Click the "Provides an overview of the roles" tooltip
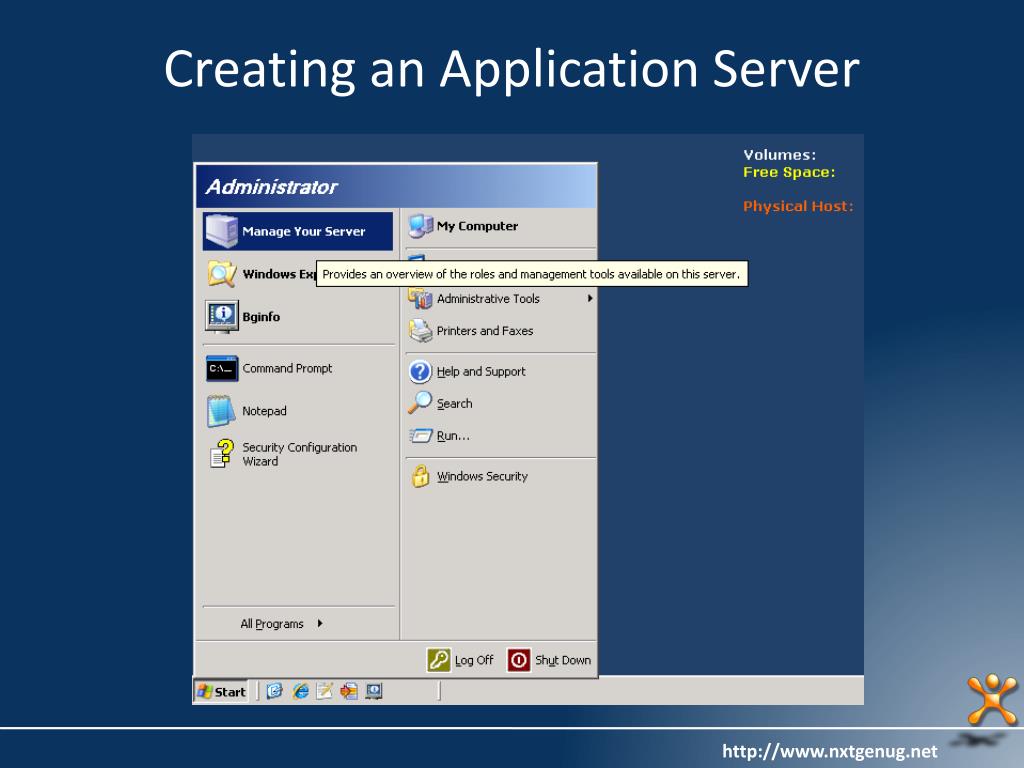Screen dimensions: 1024x768 [532, 274]
